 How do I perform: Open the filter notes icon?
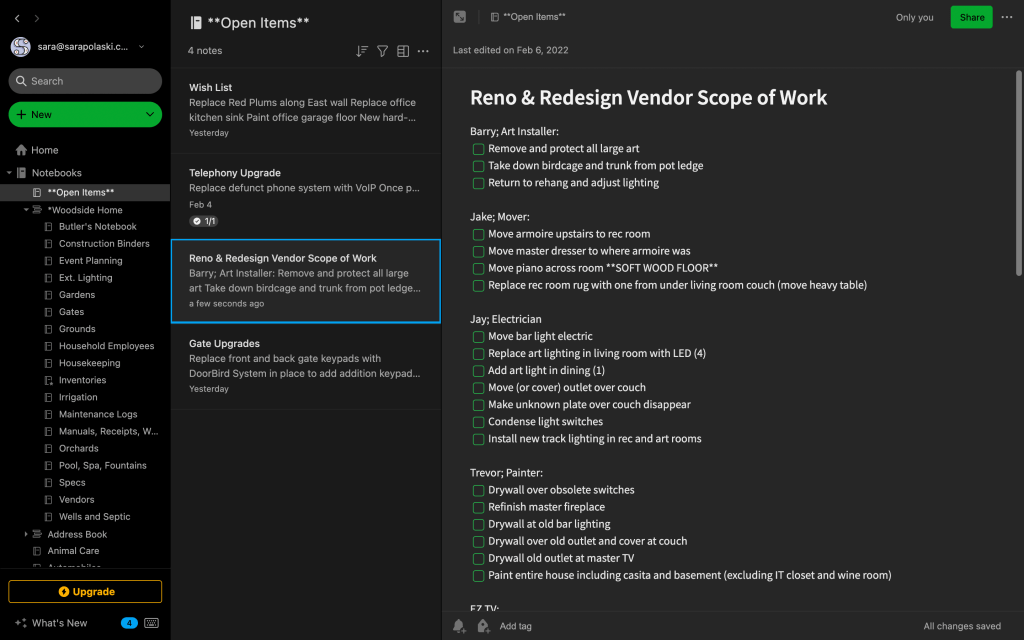point(382,51)
